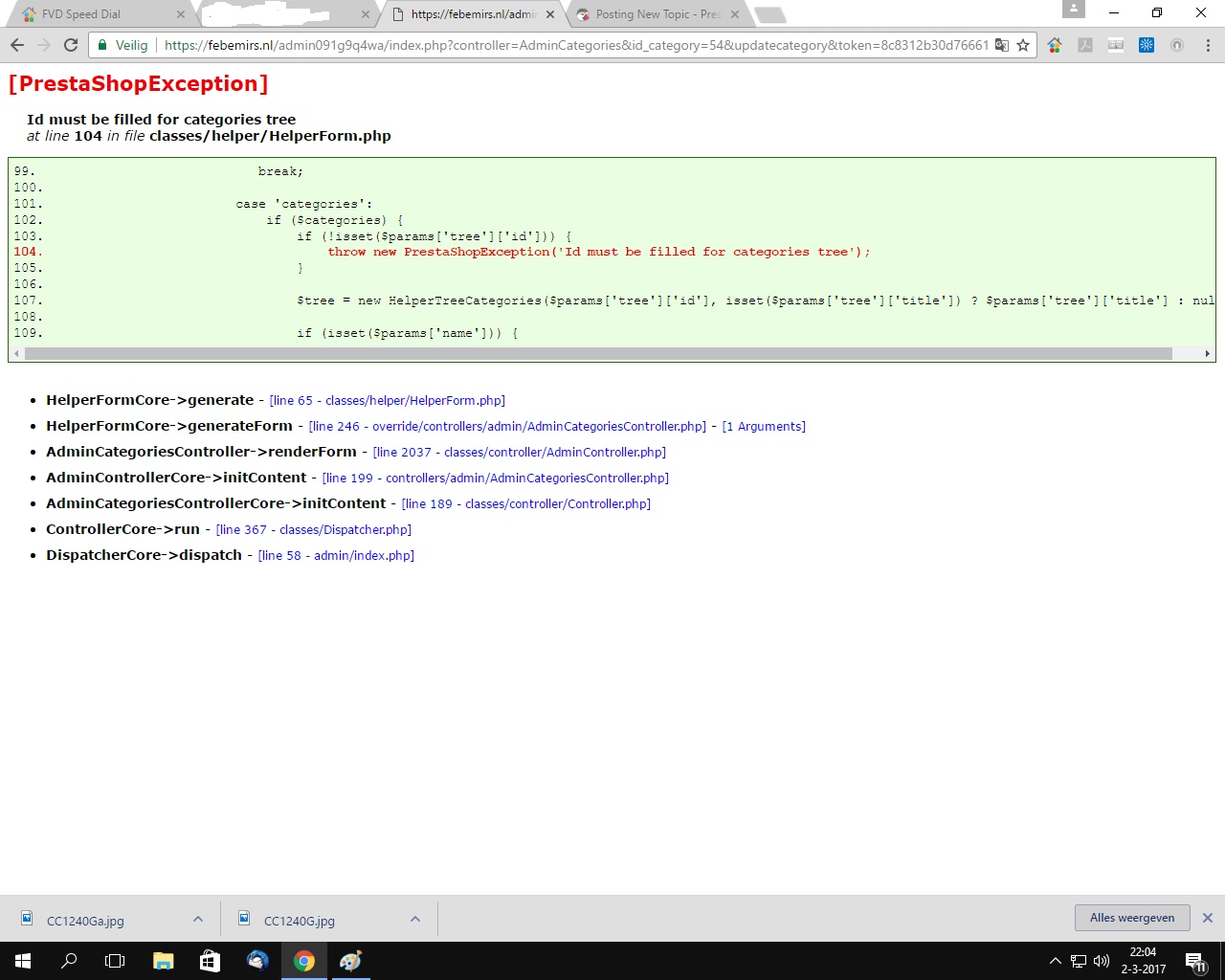1225x980 pixels.
Task: Click the code box scroll-right arrow
Action: click(x=1208, y=354)
